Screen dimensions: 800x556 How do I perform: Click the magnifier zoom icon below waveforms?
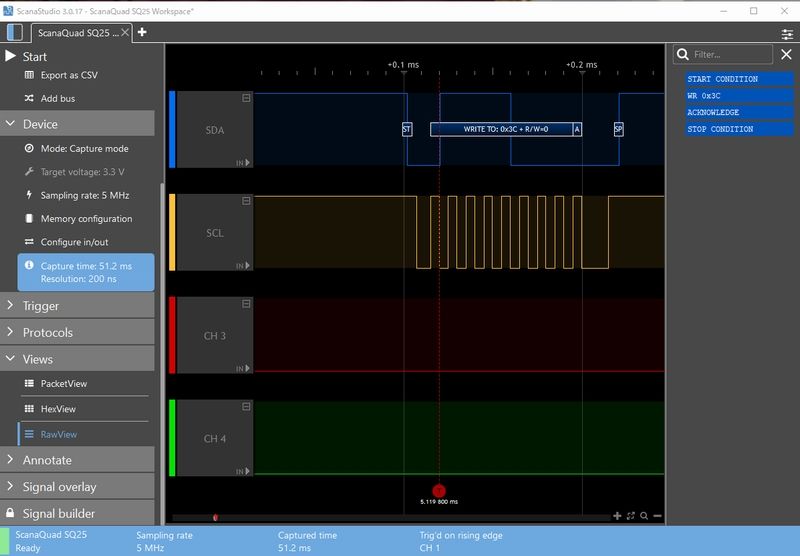point(644,516)
